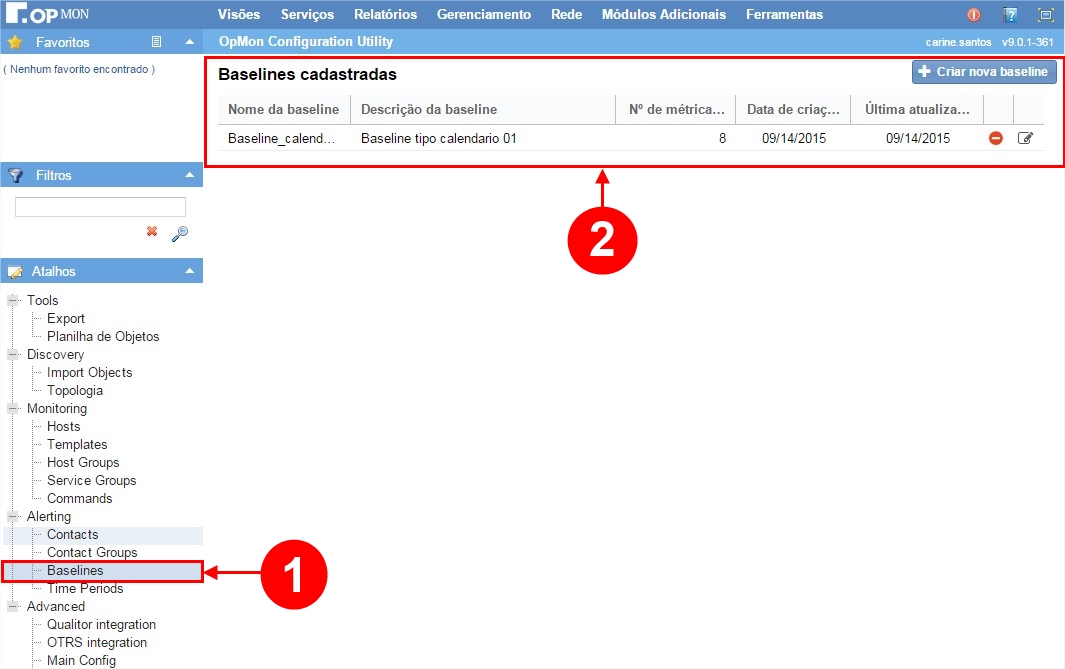The image size is (1065, 669).
Task: Click the Criar nova baseline button
Action: click(x=983, y=72)
